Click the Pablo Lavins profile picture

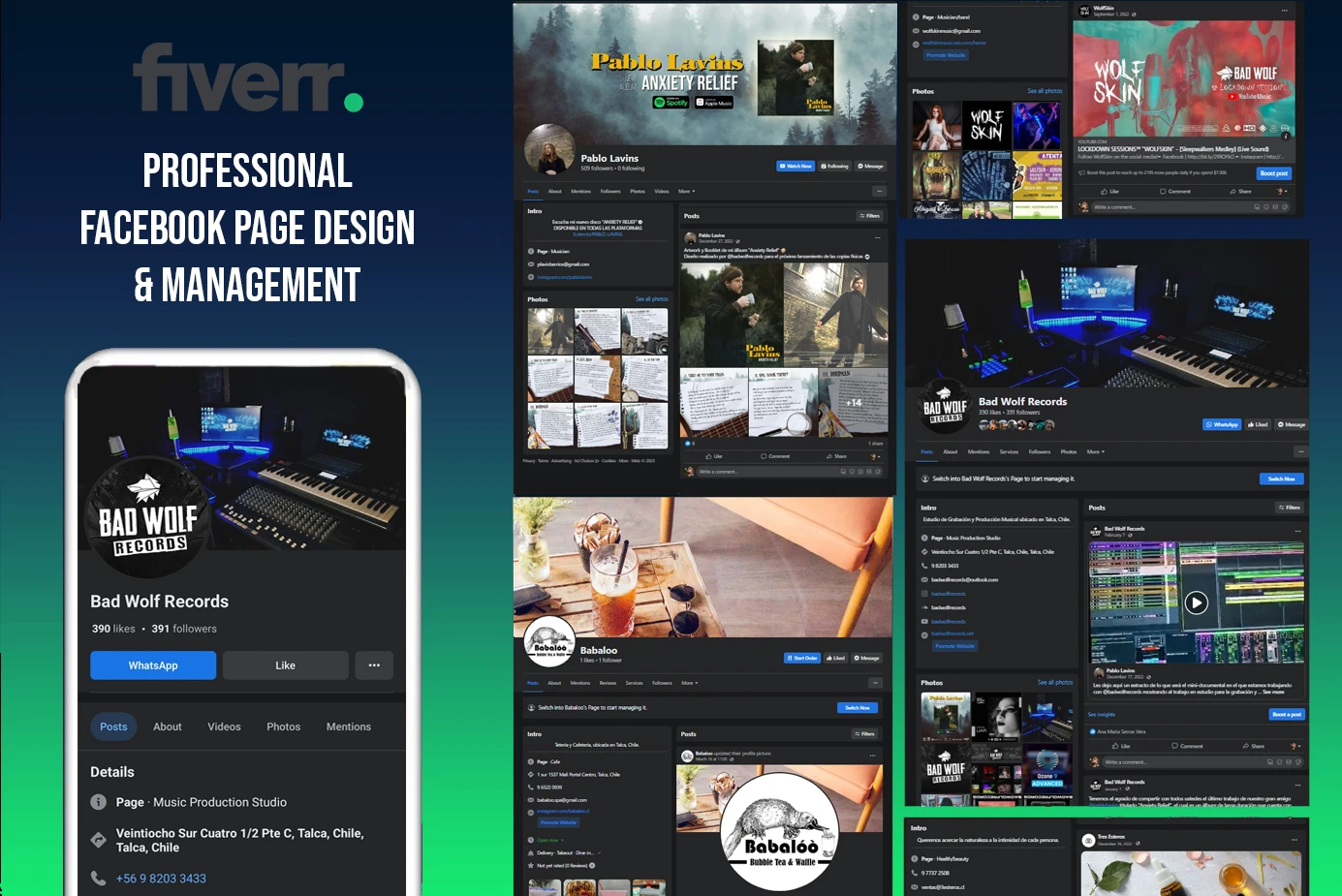(x=549, y=149)
